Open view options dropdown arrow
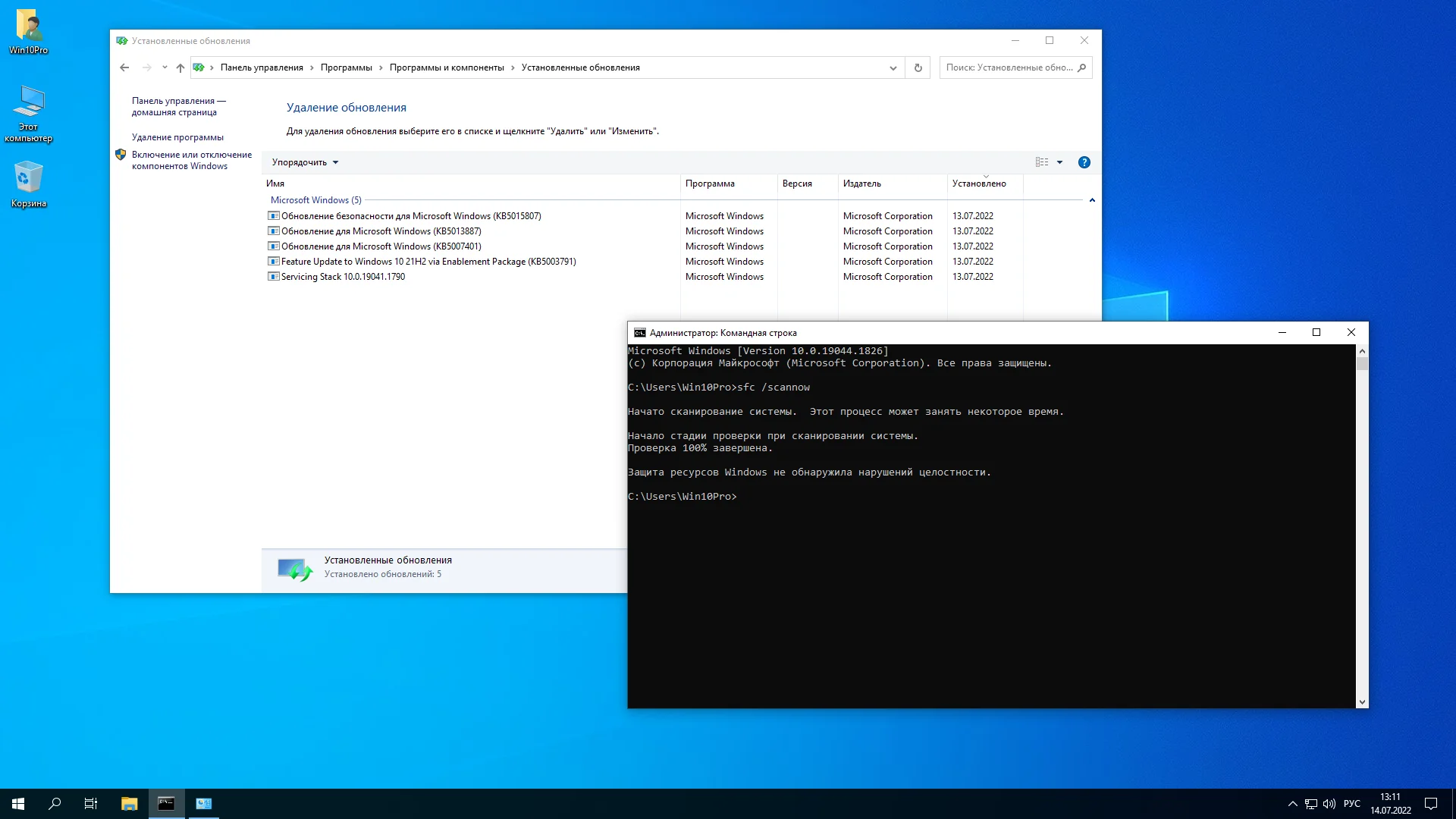Viewport: 1456px width, 819px height. click(1059, 162)
